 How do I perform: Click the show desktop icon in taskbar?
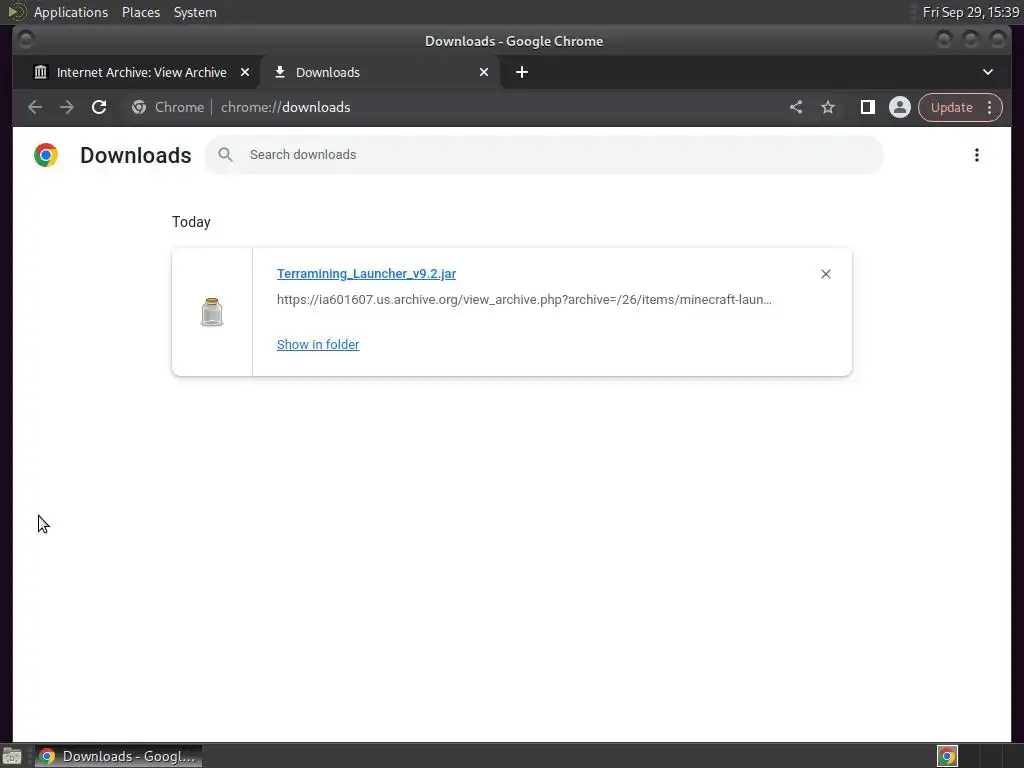coord(12,756)
